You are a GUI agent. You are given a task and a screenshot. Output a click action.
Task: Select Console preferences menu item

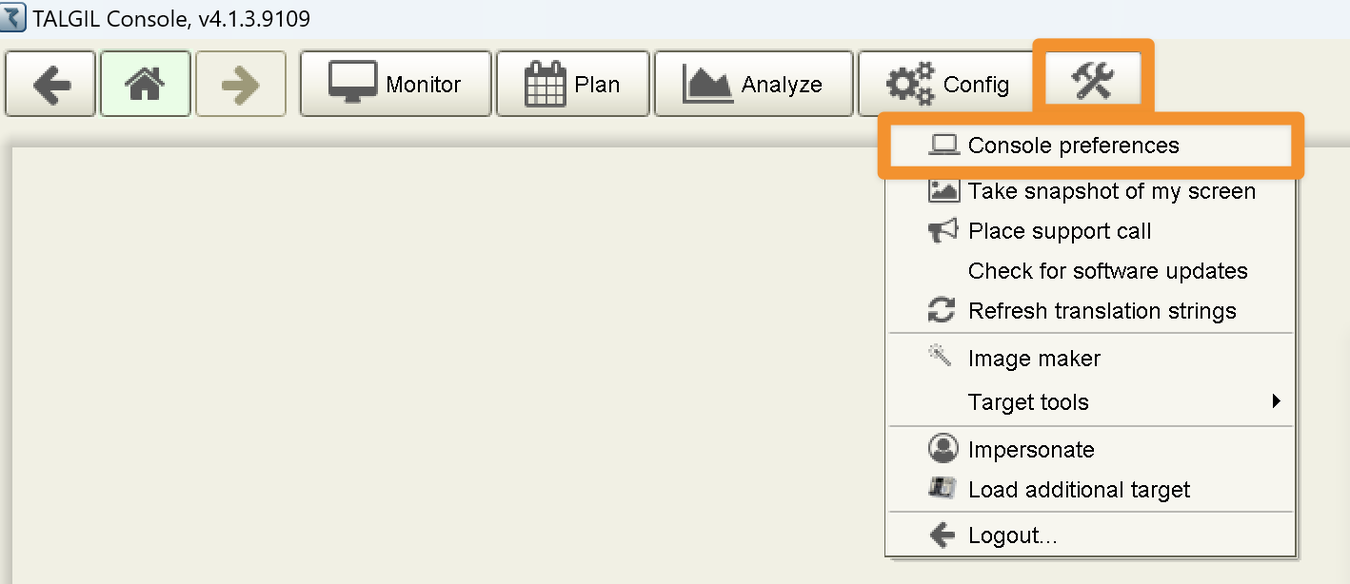pyautogui.click(x=1091, y=146)
